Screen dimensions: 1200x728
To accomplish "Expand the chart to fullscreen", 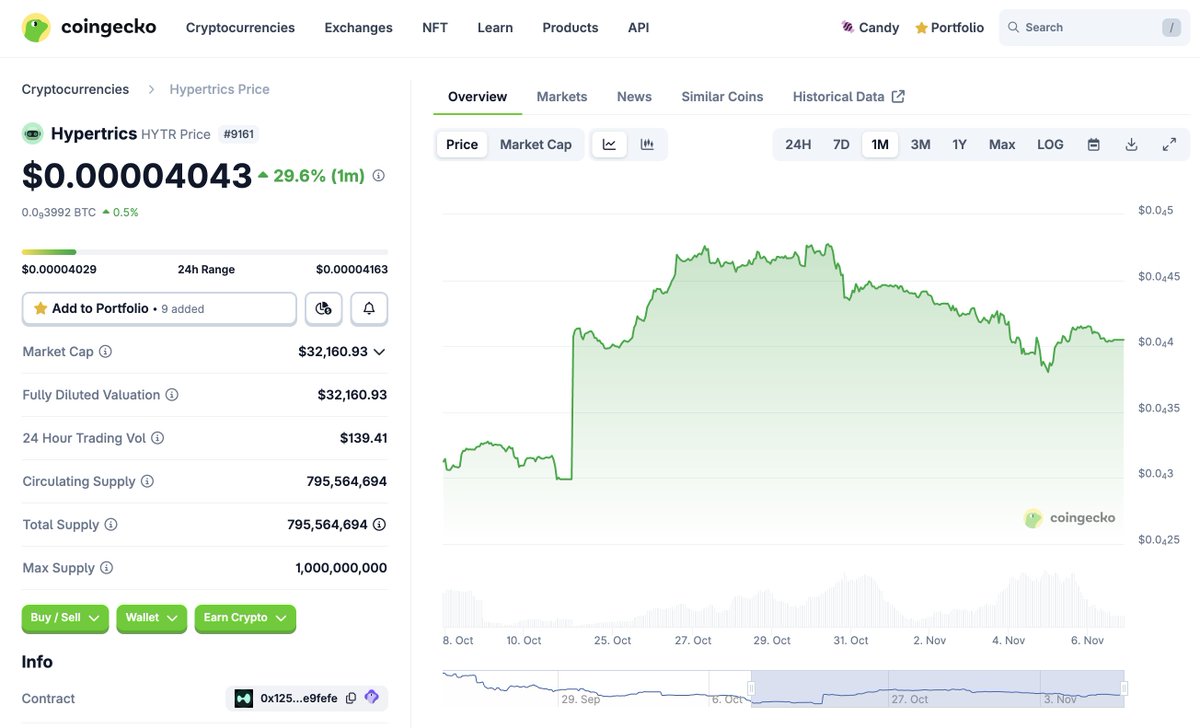I will [x=1169, y=145].
